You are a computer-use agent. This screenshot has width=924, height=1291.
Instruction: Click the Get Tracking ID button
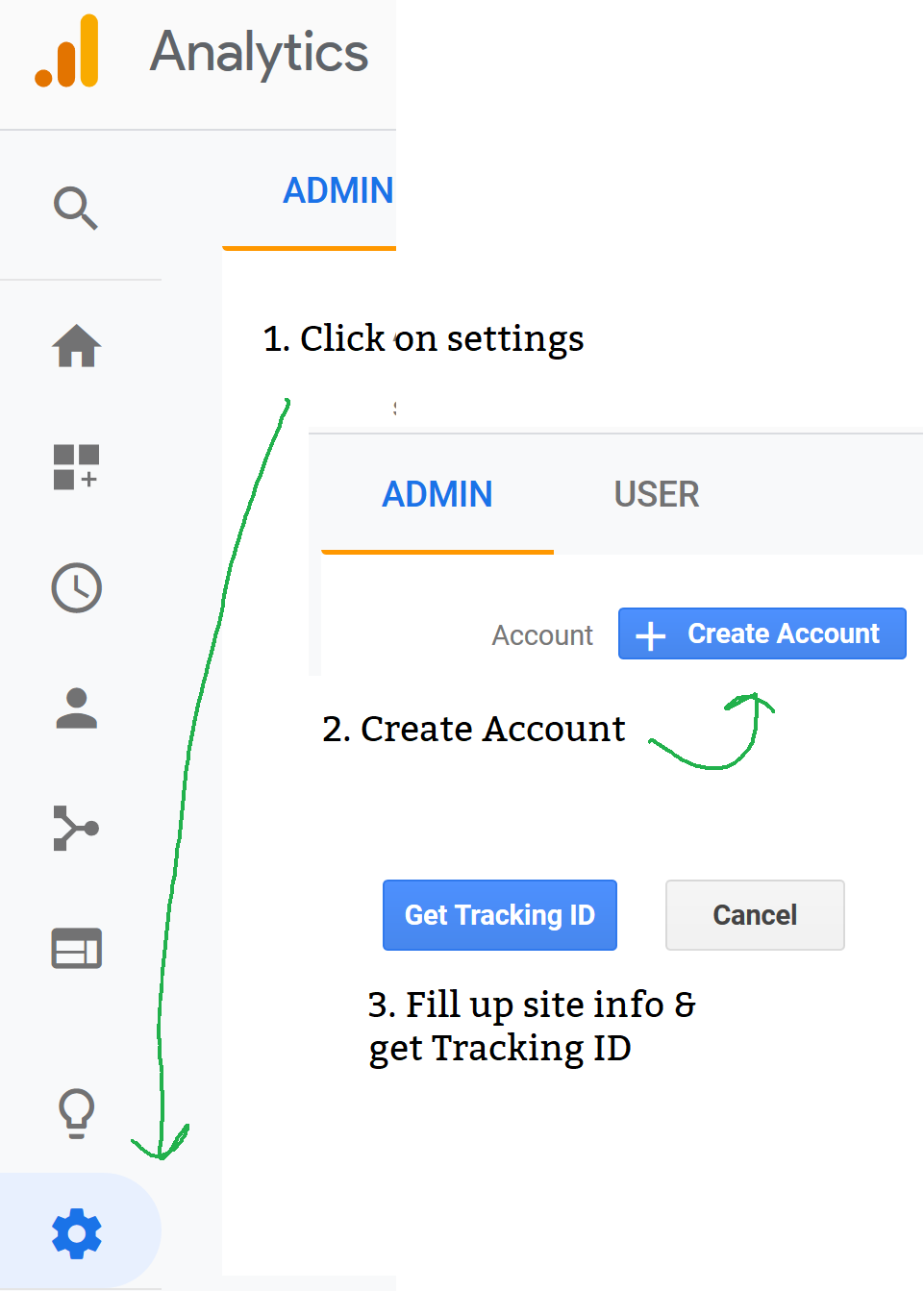pos(499,915)
